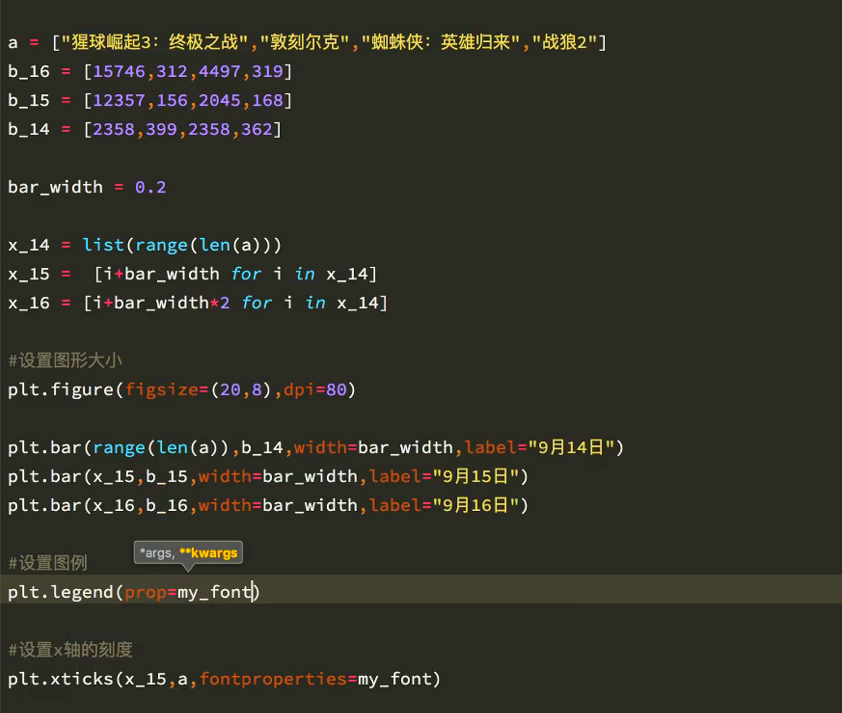Image resolution: width=842 pixels, height=713 pixels.
Task: Click the bar_width*2 expression in x_16
Action: [172, 303]
